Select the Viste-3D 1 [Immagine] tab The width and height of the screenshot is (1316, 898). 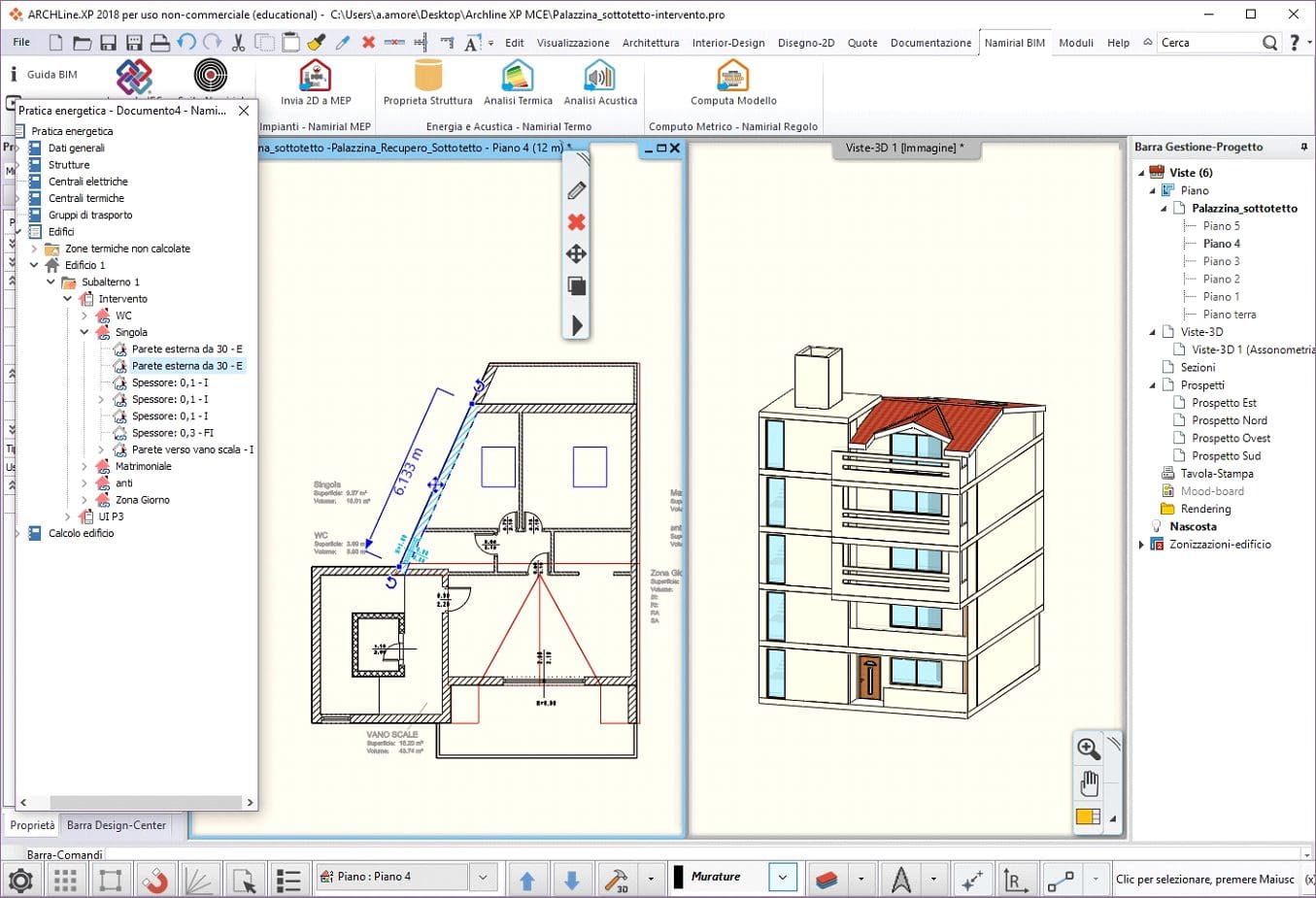click(x=905, y=148)
